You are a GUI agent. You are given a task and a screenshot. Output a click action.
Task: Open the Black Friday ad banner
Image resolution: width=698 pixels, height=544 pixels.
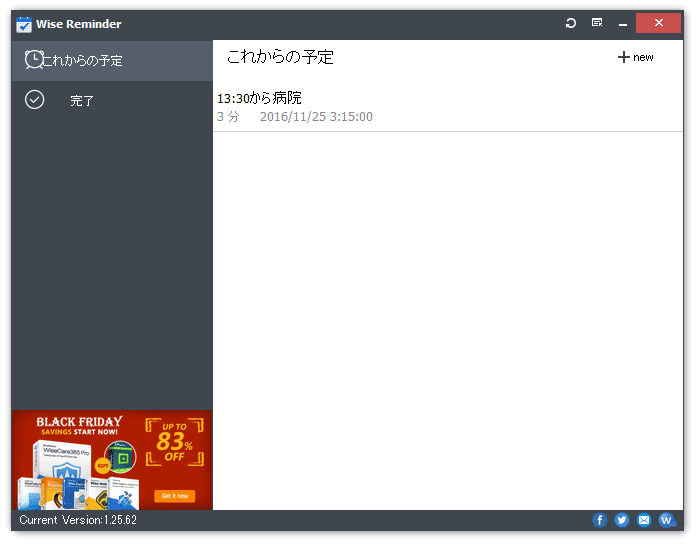coord(112,460)
